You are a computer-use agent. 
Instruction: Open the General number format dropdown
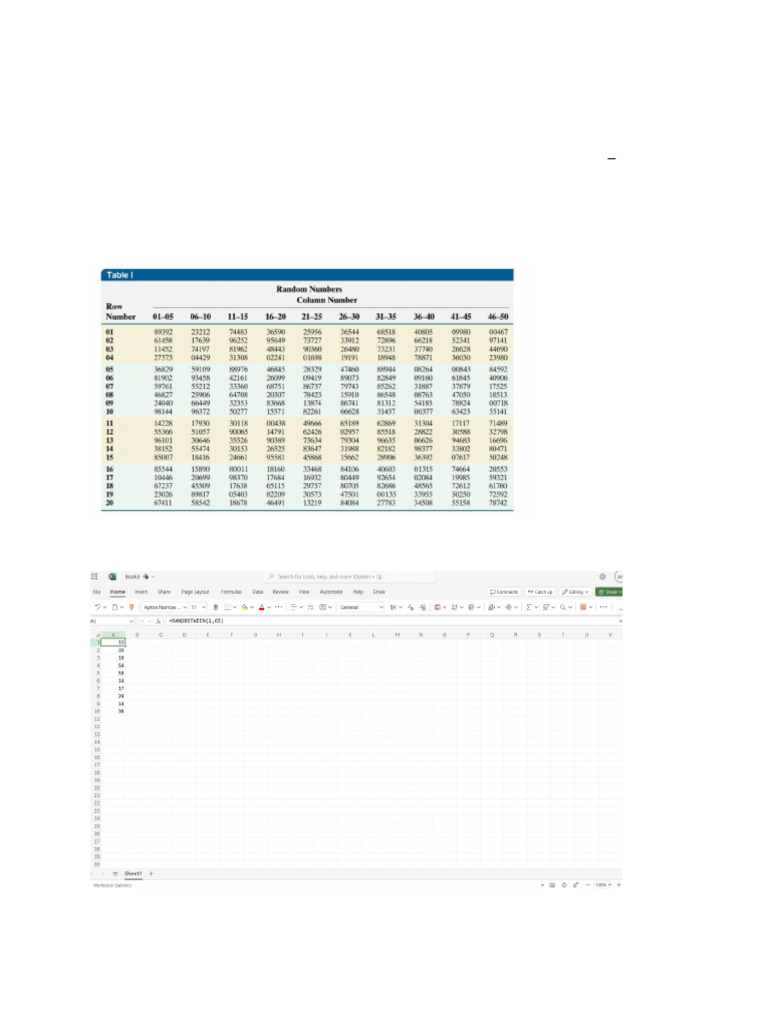tap(361, 607)
